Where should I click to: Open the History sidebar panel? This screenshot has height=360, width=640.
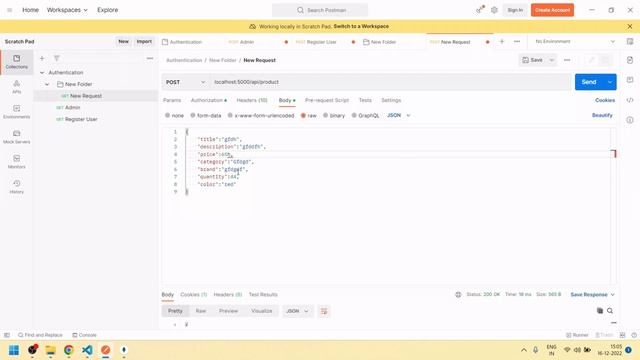click(17, 187)
